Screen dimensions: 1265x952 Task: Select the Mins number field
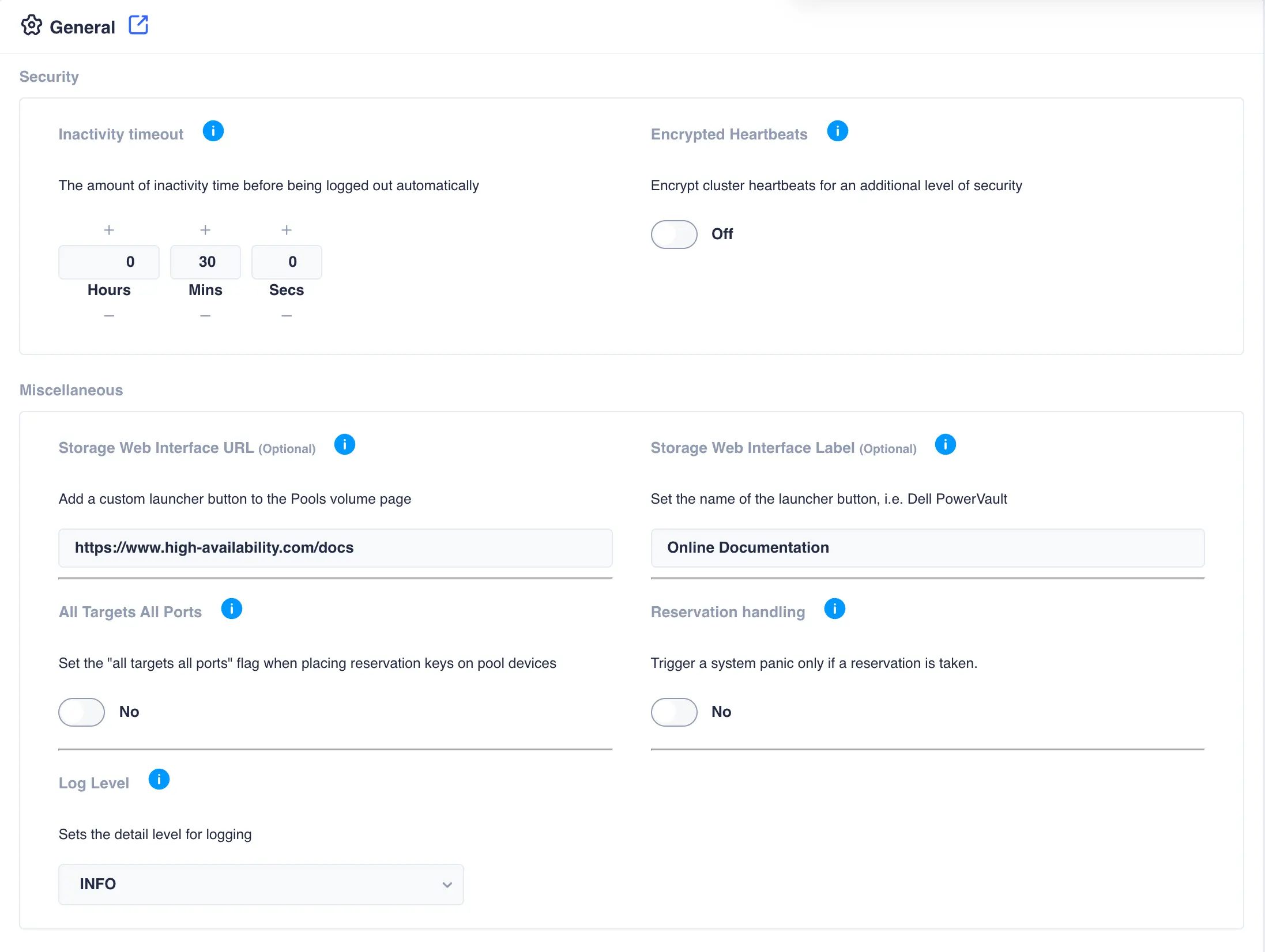tap(205, 262)
